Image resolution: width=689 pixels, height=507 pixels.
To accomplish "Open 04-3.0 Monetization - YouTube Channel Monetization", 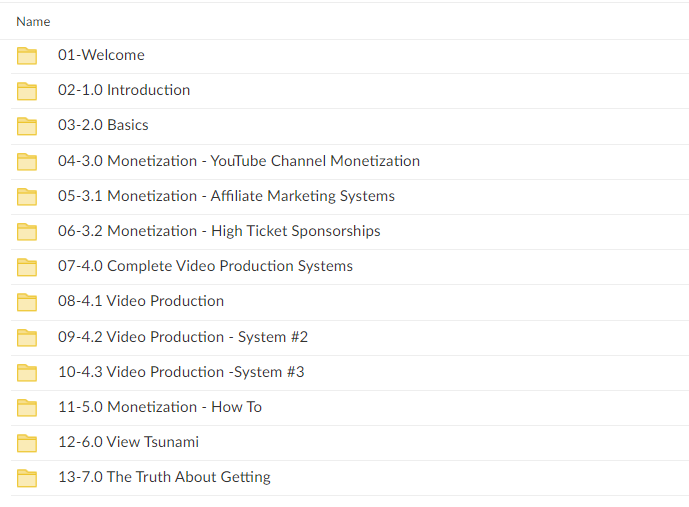I will point(239,161).
